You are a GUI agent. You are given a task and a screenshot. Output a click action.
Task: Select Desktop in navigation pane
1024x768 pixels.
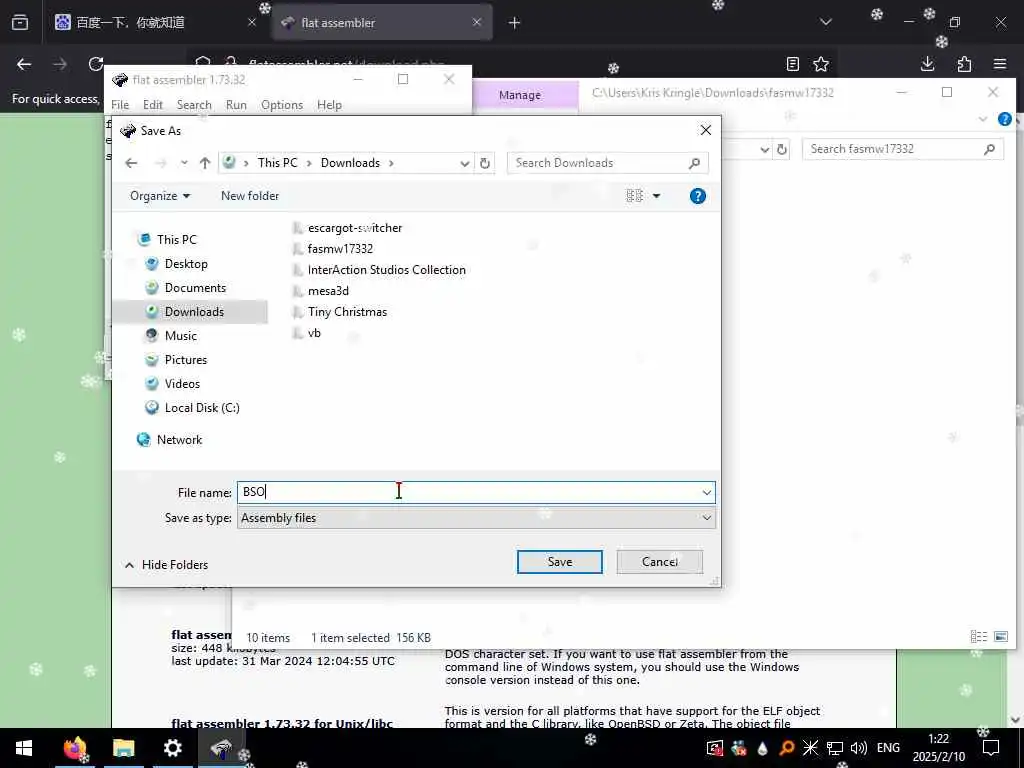pos(186,264)
